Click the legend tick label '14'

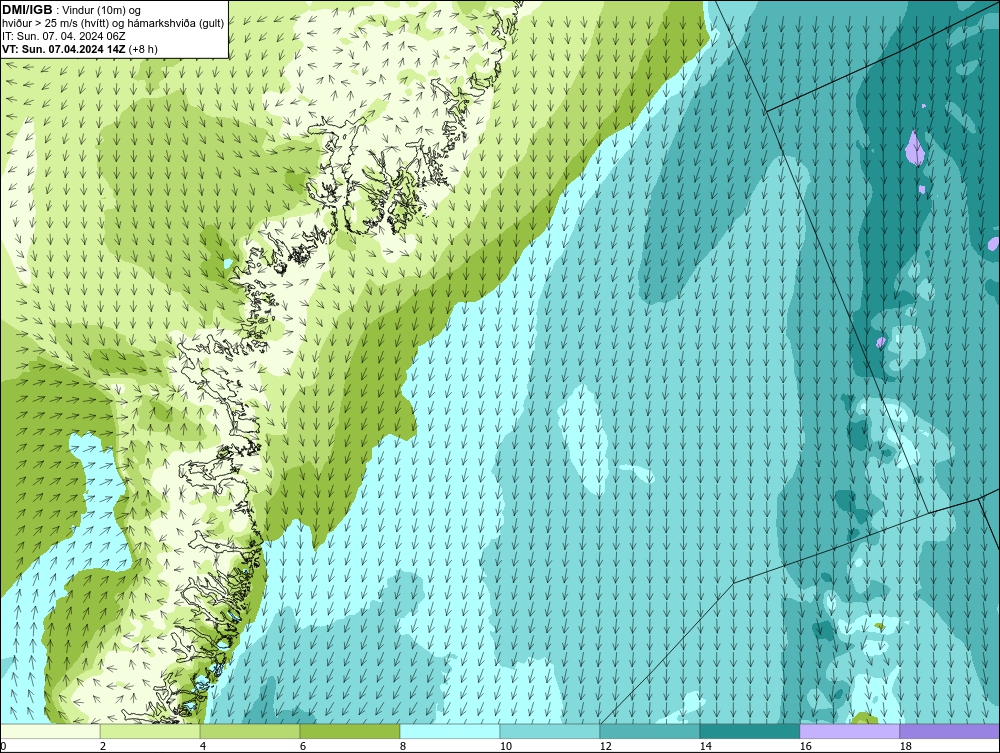coord(706,746)
